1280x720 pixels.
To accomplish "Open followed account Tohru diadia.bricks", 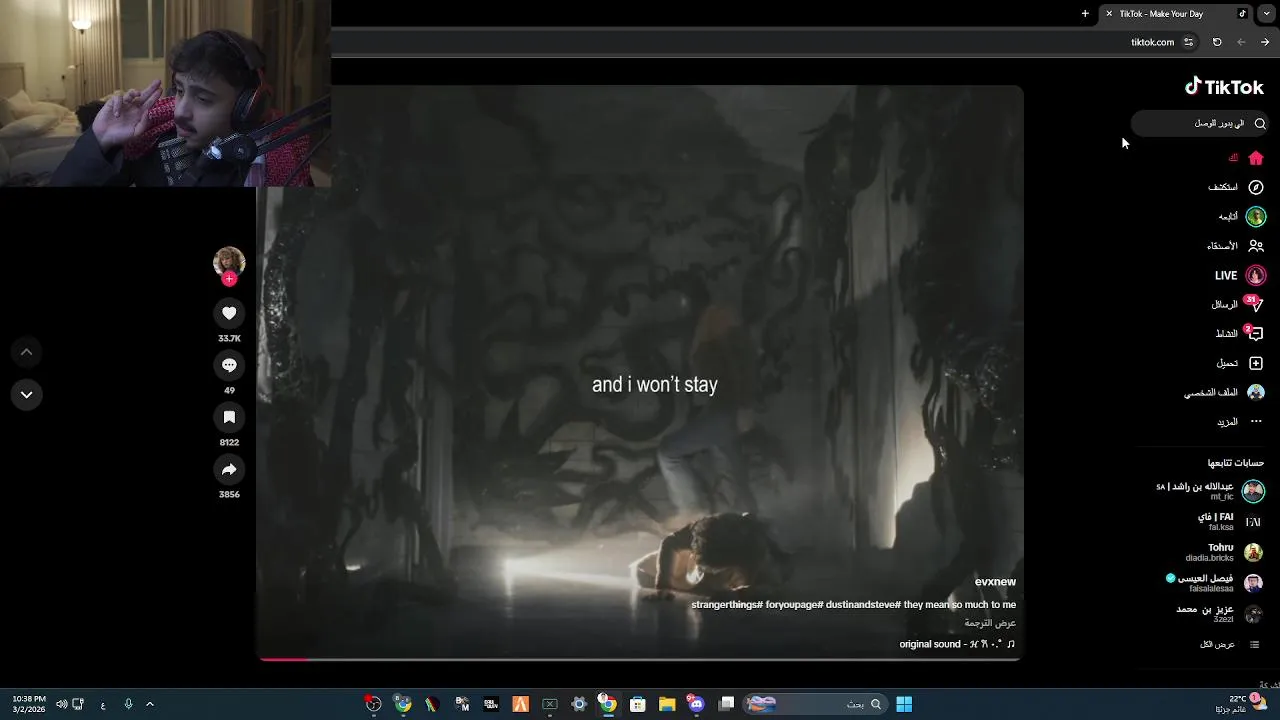I will (1225, 552).
